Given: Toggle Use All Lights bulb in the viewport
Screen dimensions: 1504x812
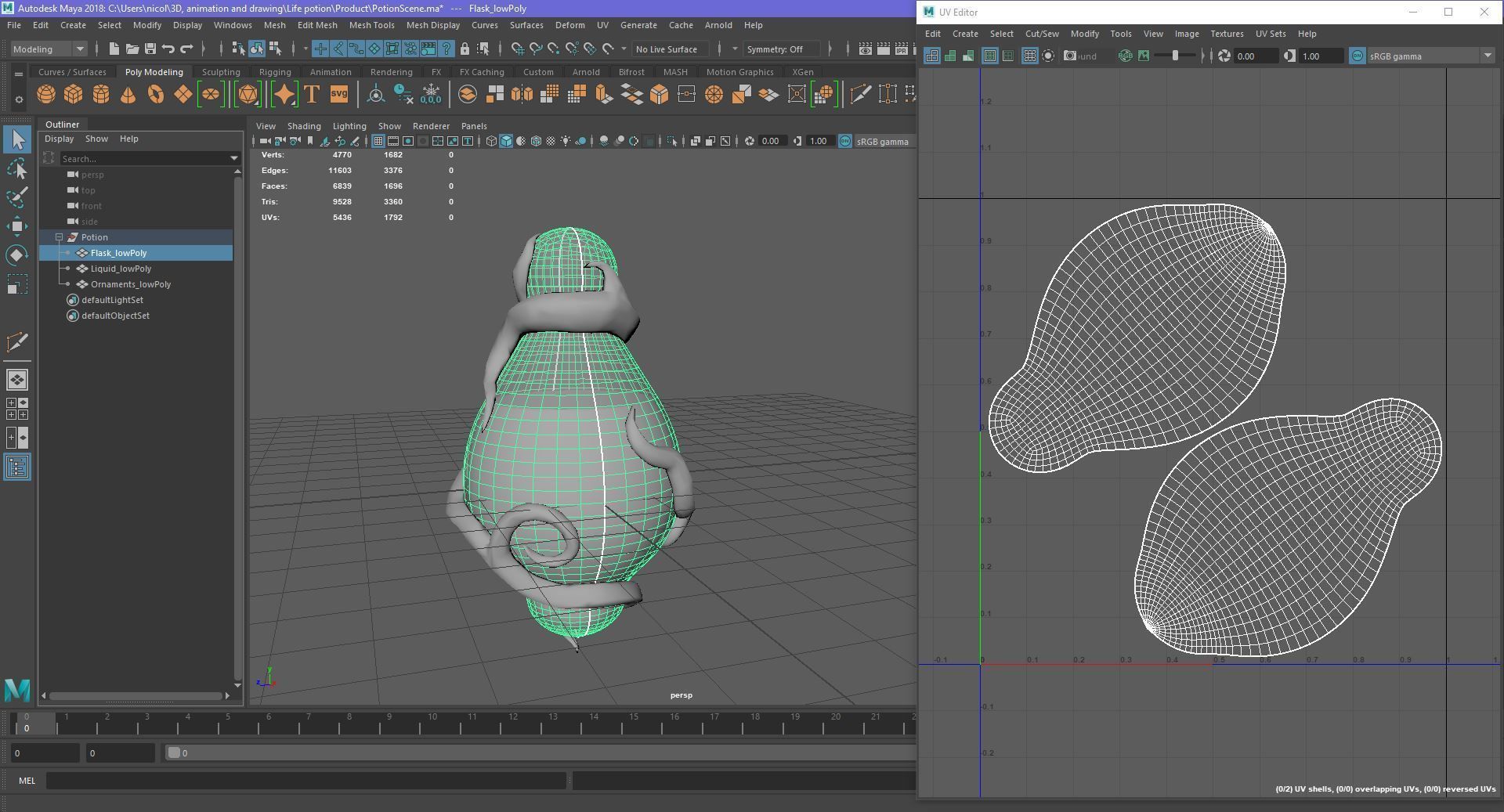Looking at the screenshot, I should coord(566,141).
